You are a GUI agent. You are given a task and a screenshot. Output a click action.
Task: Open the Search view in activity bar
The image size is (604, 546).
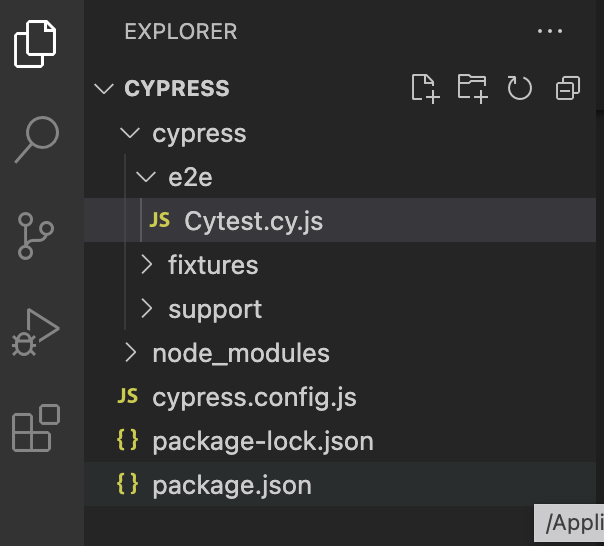(x=37, y=139)
